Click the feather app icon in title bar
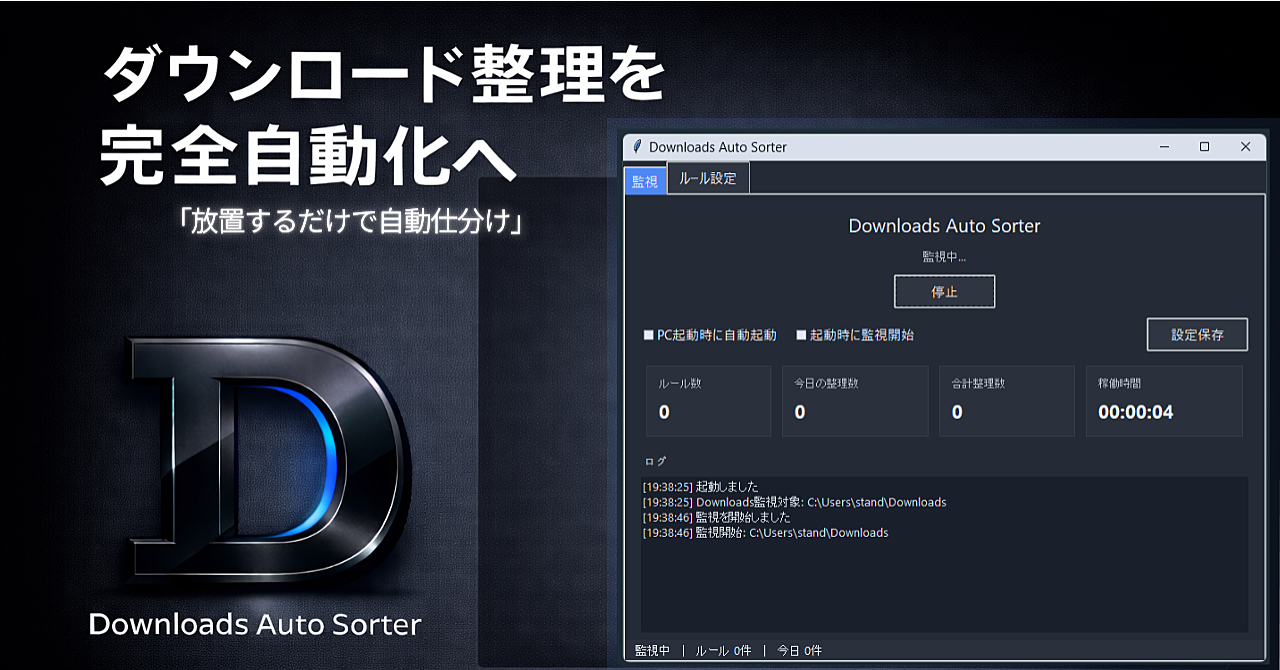 (637, 147)
